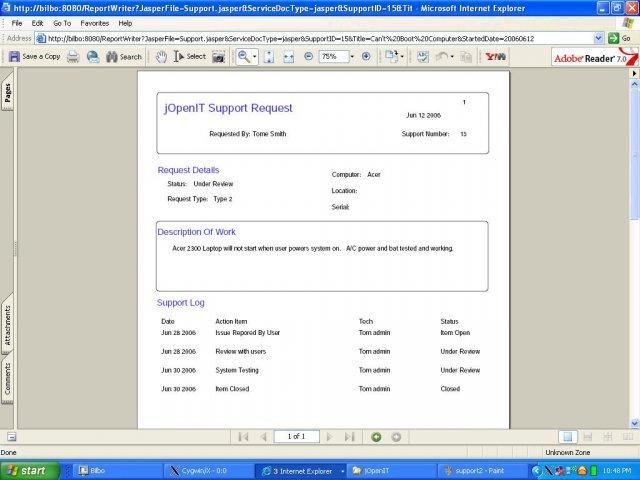640x480 pixels.
Task: Switch to Cygwin/X taskbar item
Action: (207, 471)
